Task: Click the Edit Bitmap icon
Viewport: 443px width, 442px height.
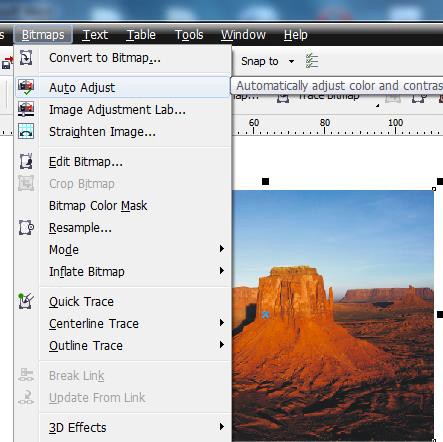Action: tap(26, 161)
